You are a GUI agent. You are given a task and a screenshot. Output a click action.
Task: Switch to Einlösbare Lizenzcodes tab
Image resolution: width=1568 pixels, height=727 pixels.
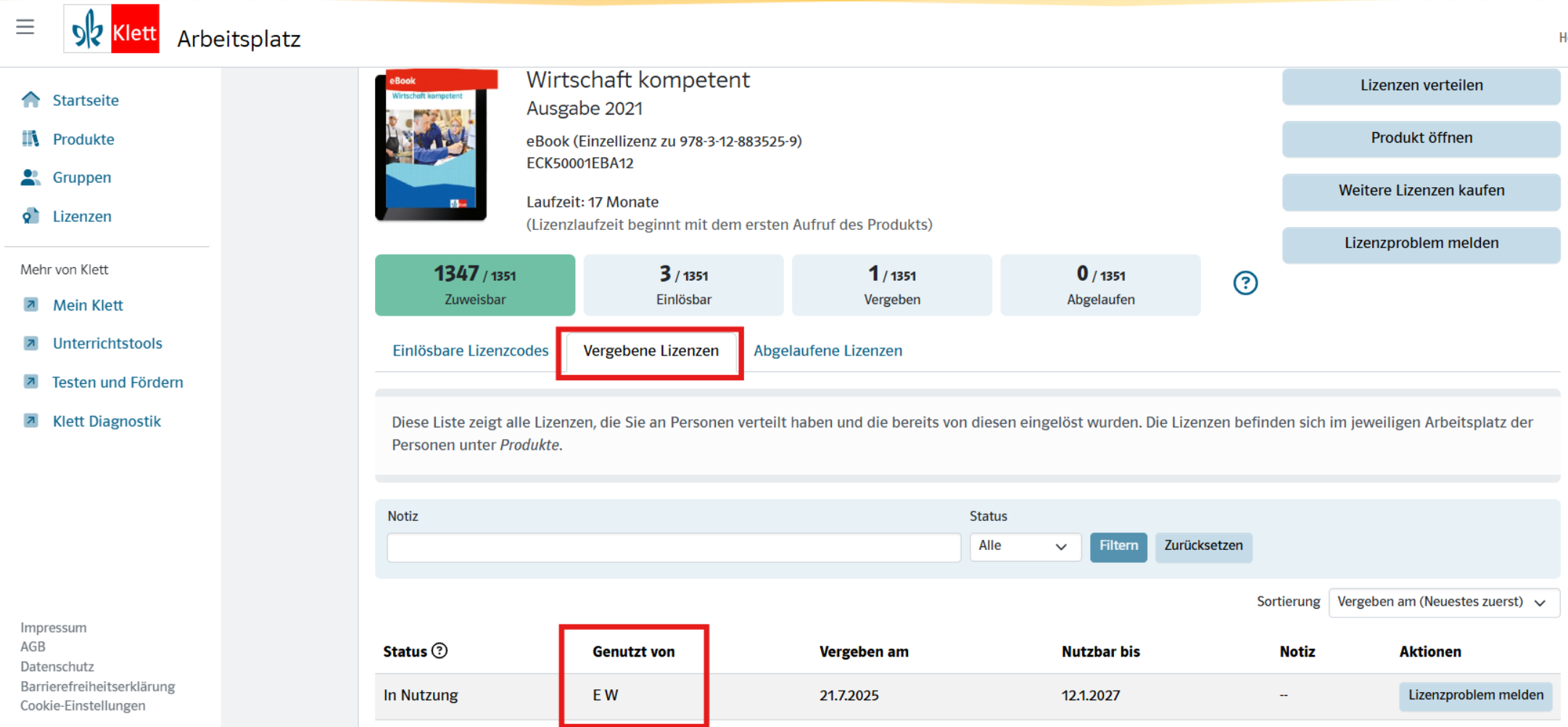[x=470, y=351]
